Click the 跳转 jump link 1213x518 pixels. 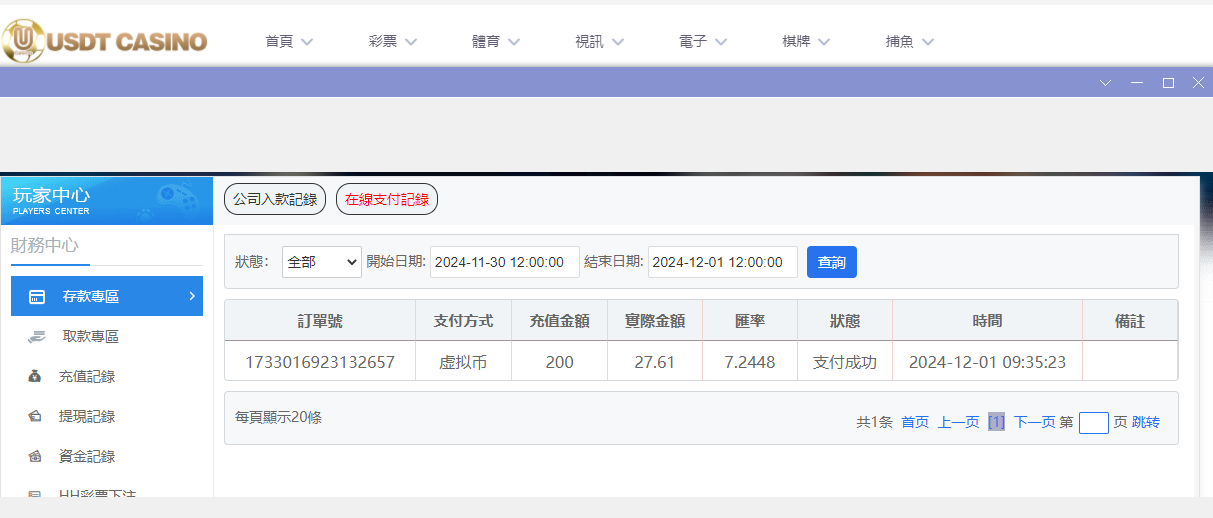1146,423
